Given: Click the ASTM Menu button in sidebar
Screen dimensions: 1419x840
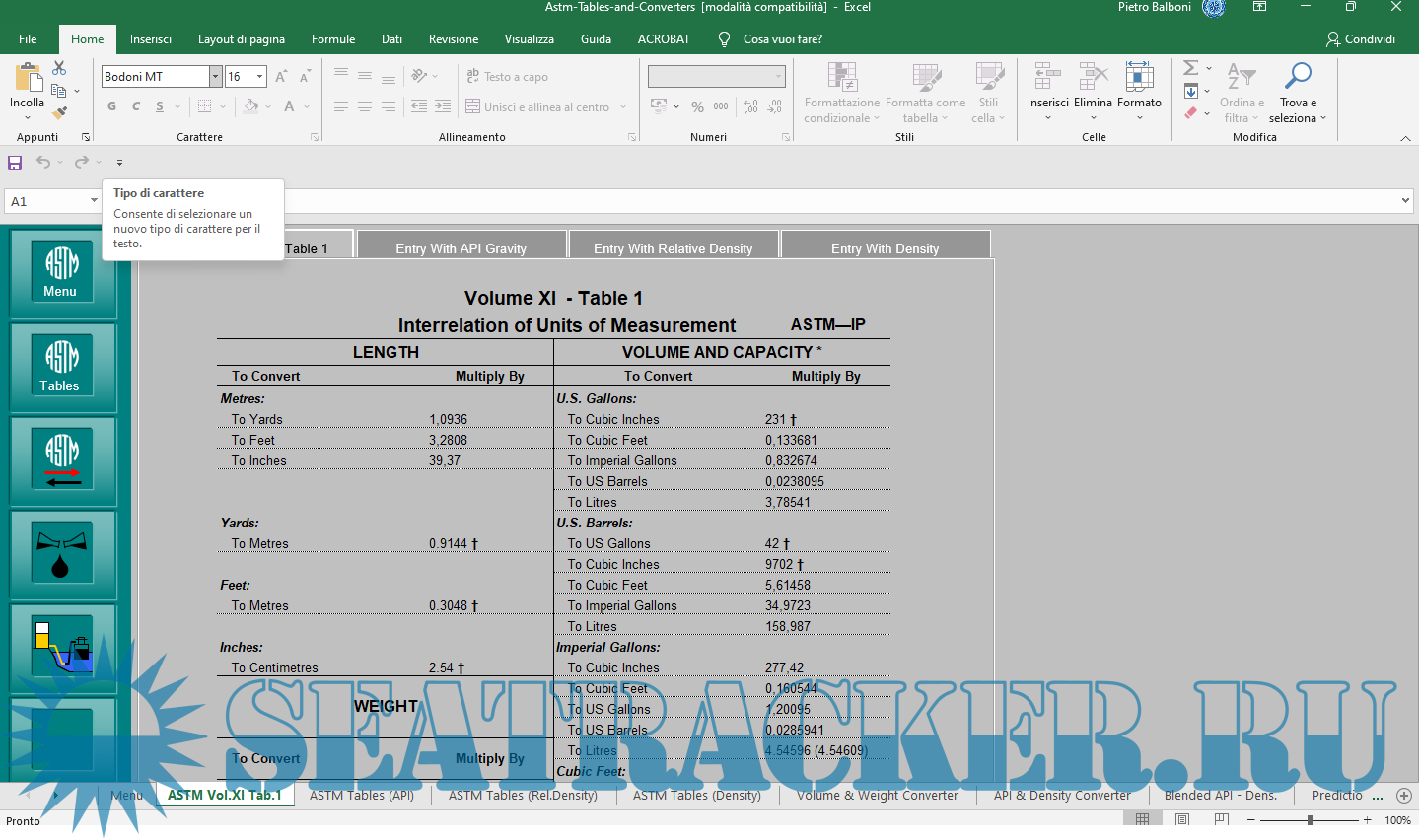Looking at the screenshot, I should click(x=61, y=271).
